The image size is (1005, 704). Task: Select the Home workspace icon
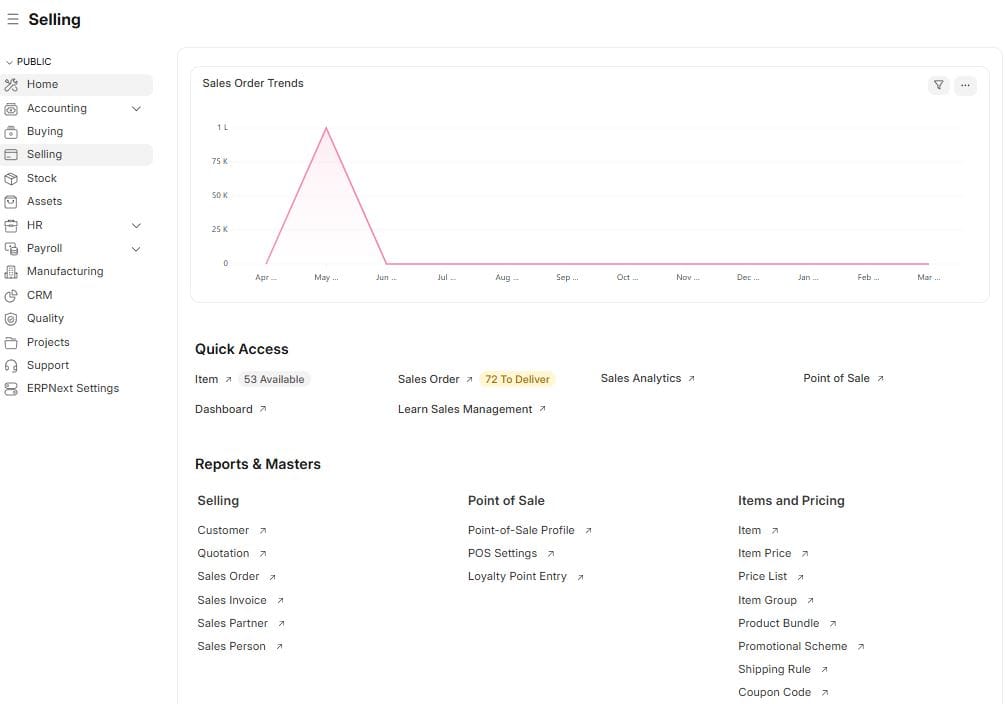pos(14,84)
